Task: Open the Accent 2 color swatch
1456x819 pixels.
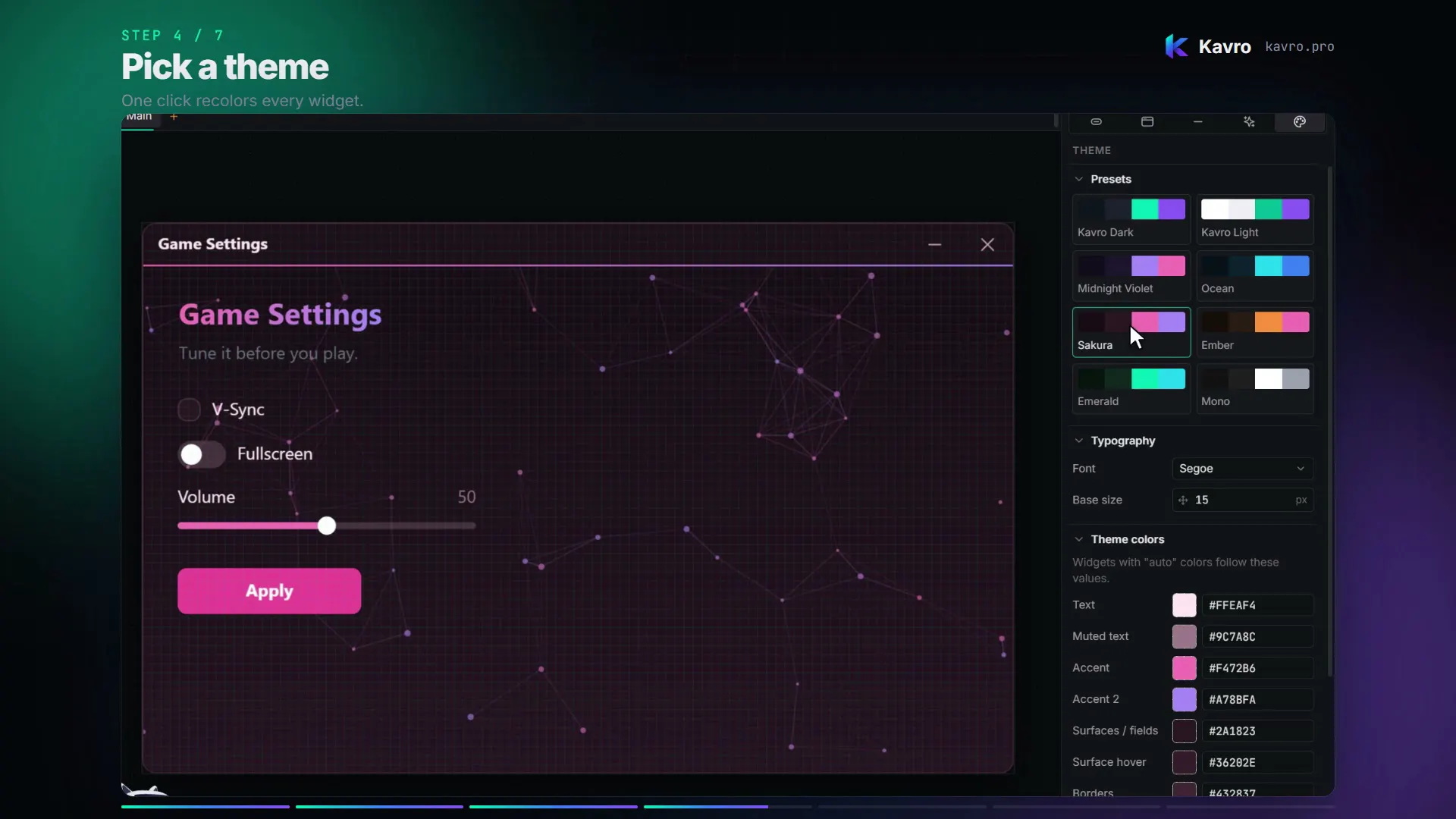Action: (1185, 699)
